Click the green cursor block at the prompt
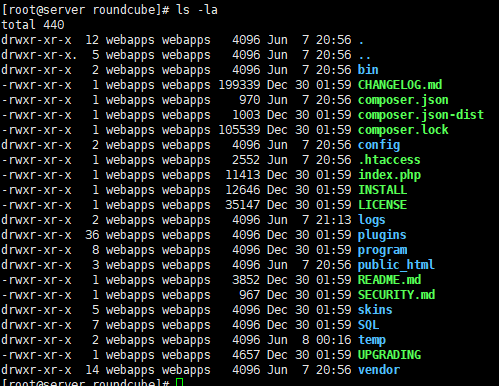 point(179,382)
